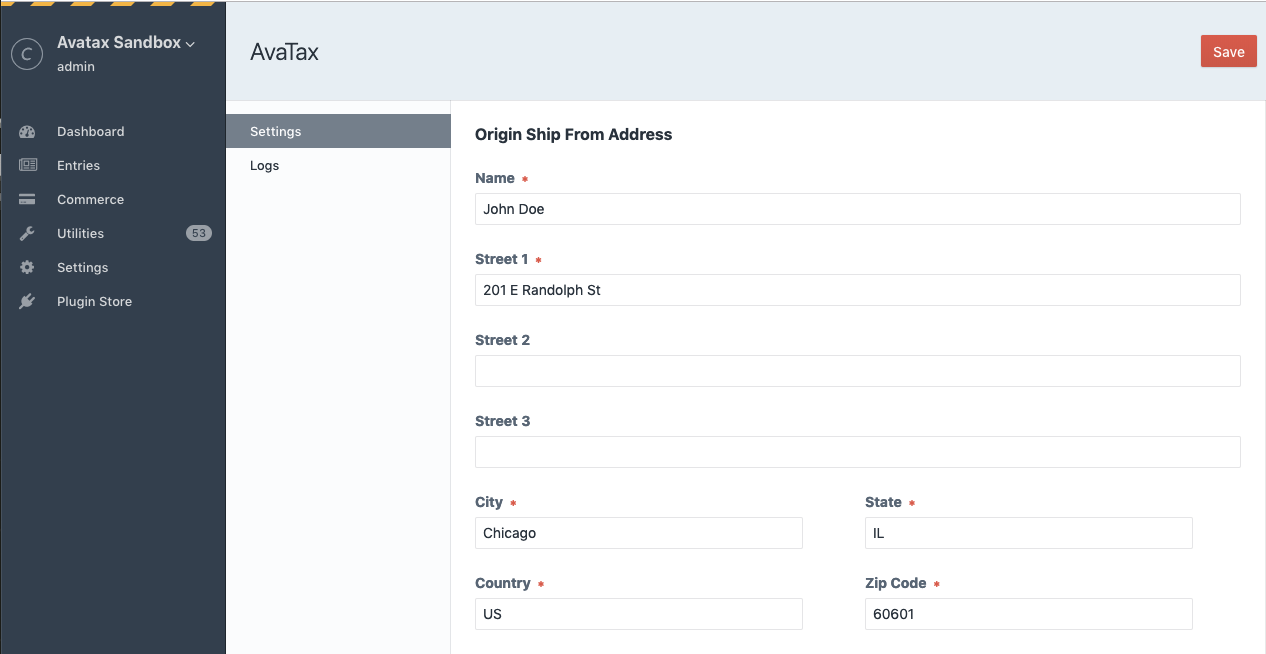This screenshot has width=1266, height=654.
Task: Click the 'Street 3' field label
Action: tap(503, 421)
